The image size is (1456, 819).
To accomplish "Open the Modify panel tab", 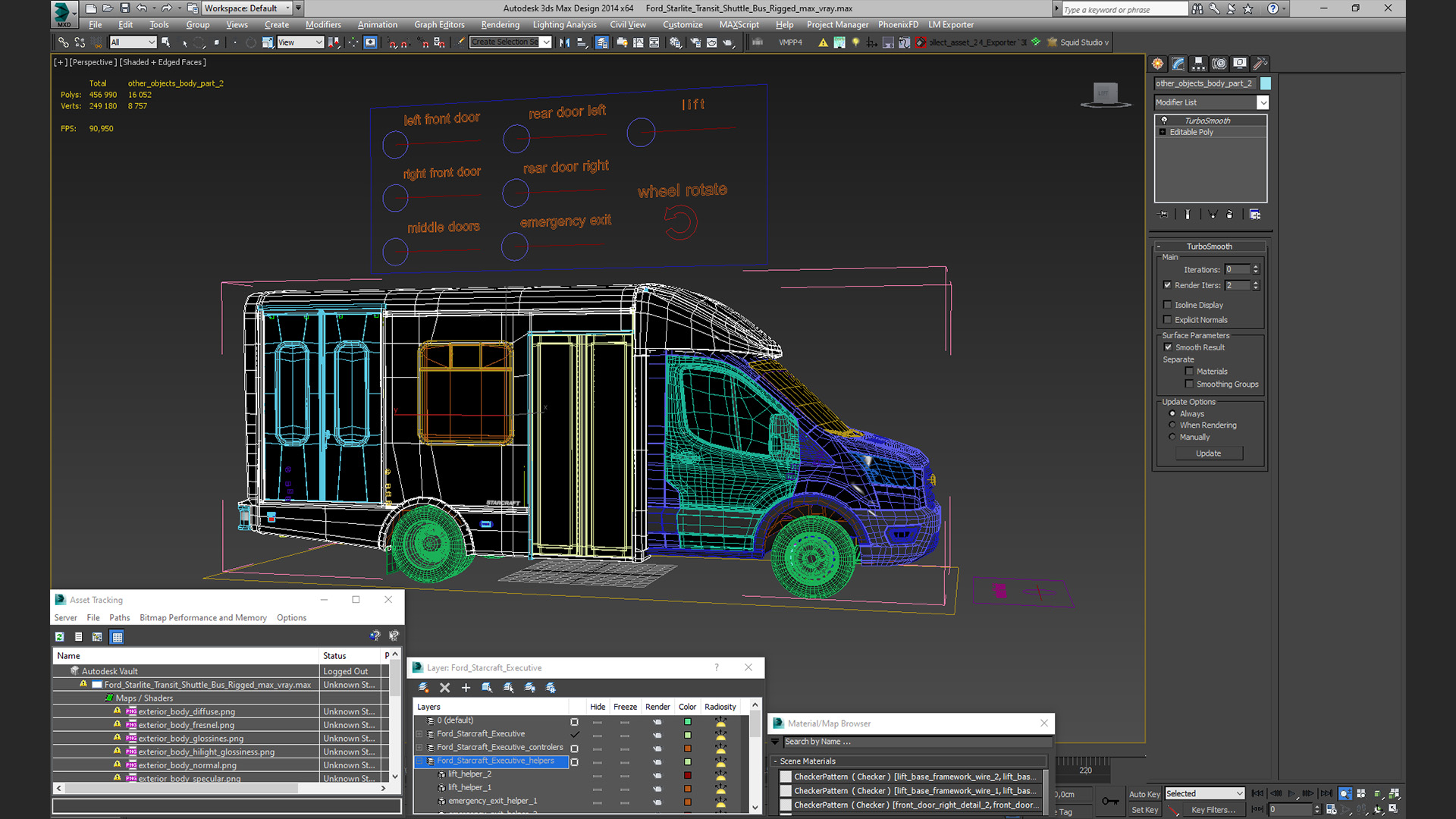I will [x=1178, y=64].
